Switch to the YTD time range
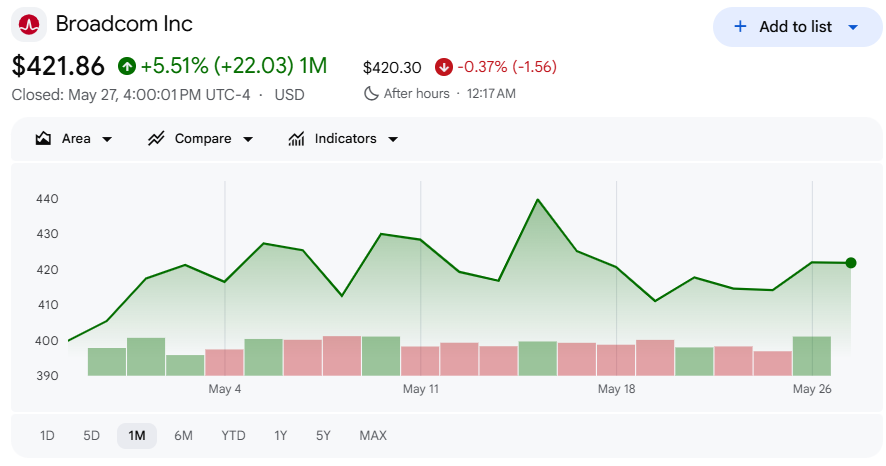 click(x=233, y=435)
